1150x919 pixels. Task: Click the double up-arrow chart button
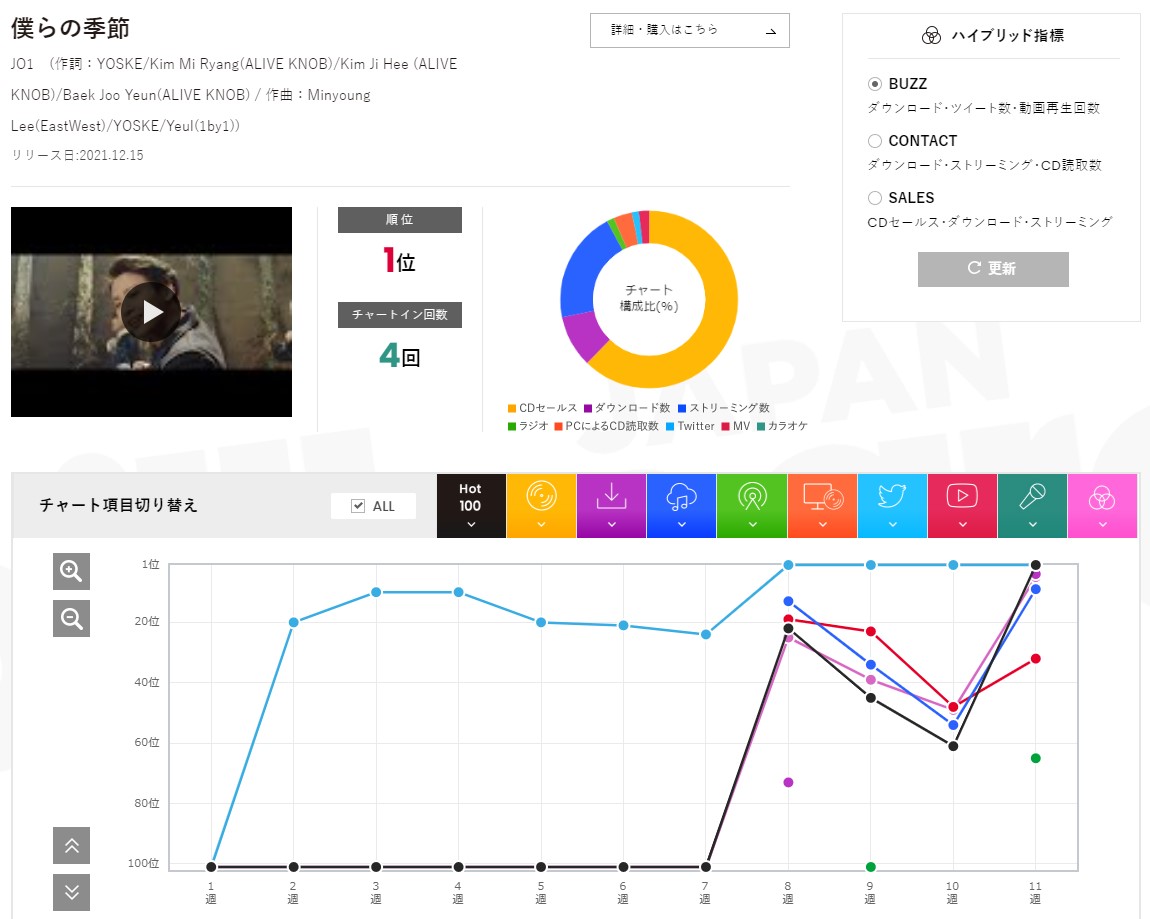tap(71, 846)
